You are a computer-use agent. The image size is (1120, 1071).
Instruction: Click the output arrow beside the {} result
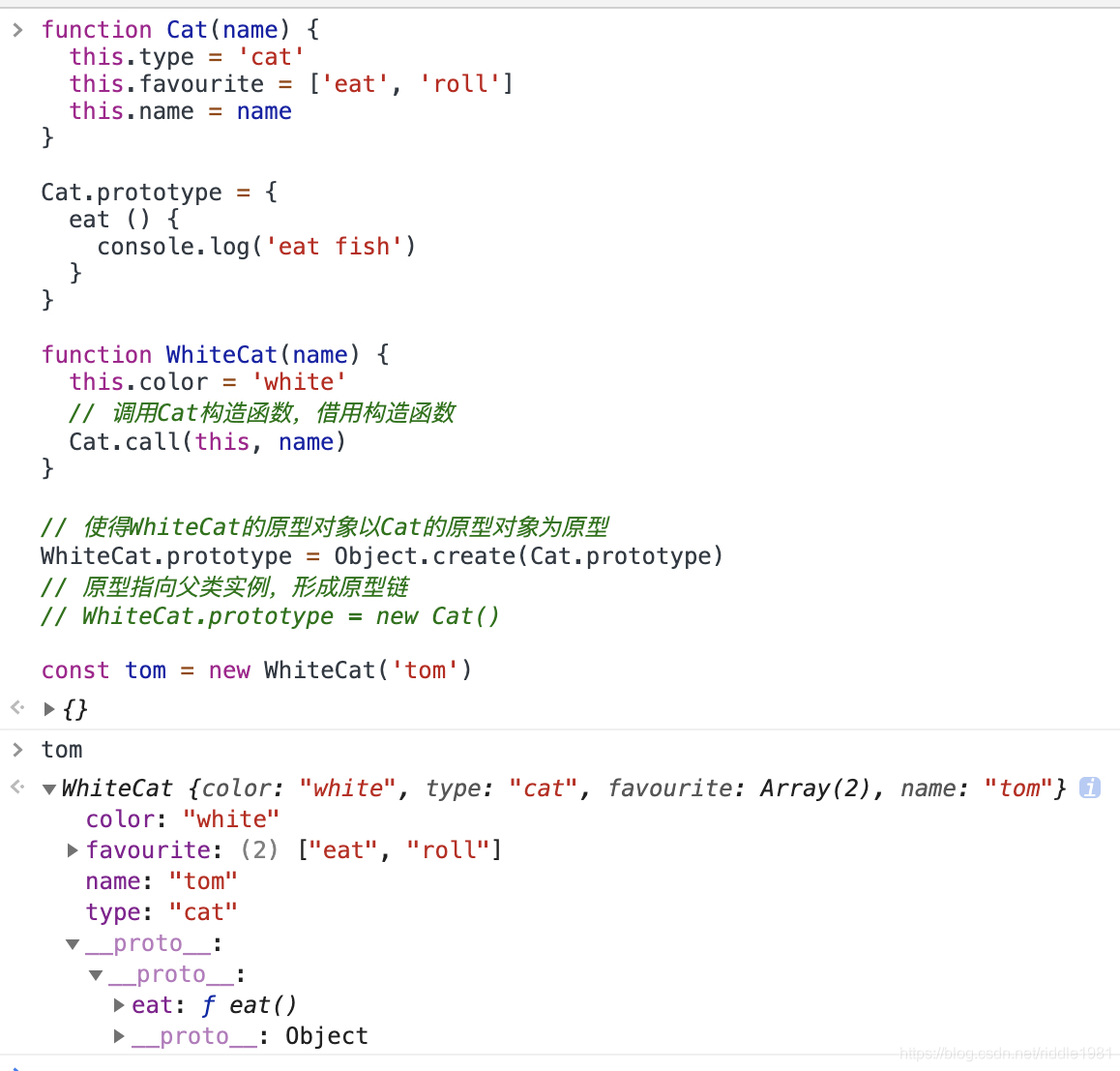(x=17, y=707)
